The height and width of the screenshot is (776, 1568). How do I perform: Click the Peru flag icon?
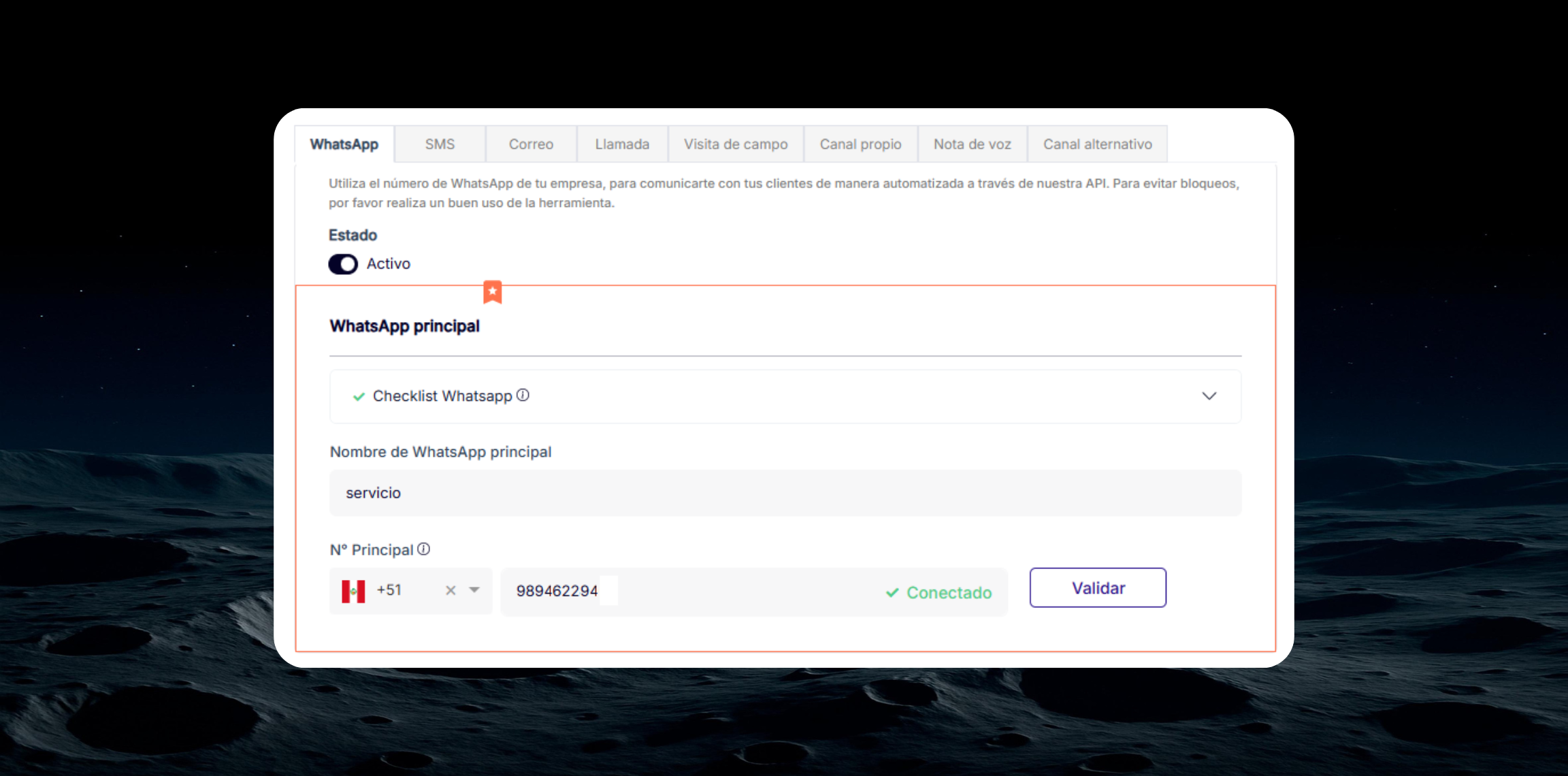pos(355,590)
